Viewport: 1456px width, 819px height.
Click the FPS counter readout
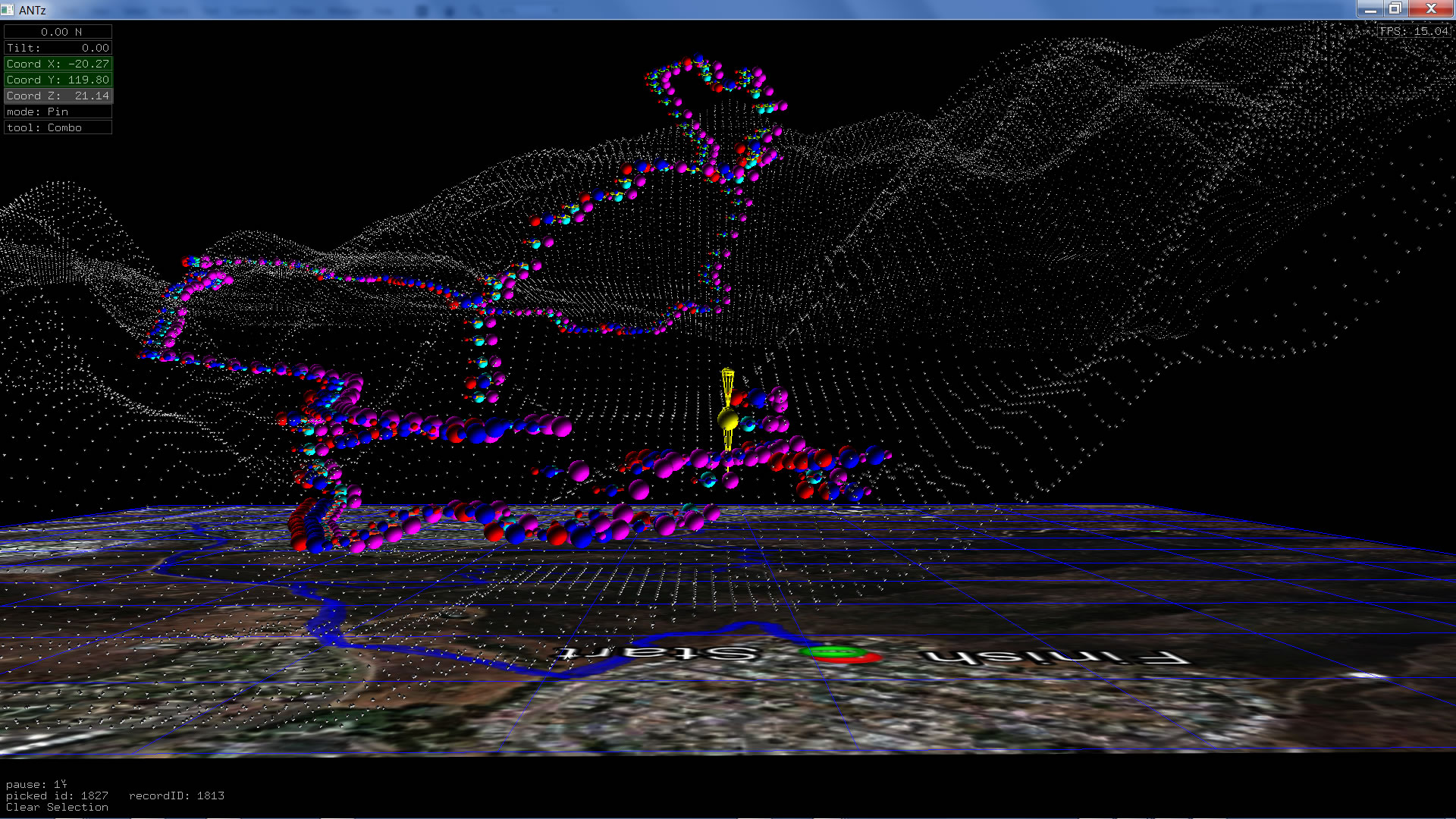(x=1414, y=31)
